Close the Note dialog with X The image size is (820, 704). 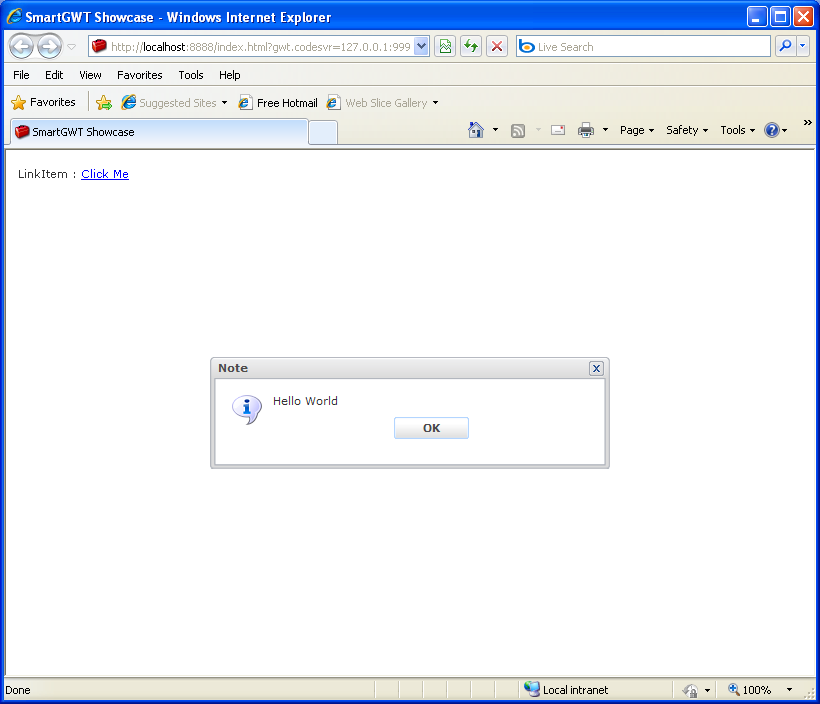(x=596, y=368)
